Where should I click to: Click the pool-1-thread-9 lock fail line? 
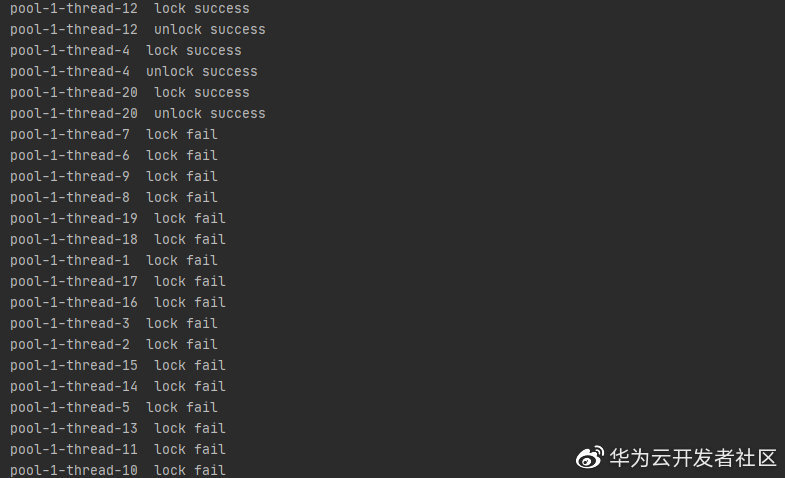(114, 177)
